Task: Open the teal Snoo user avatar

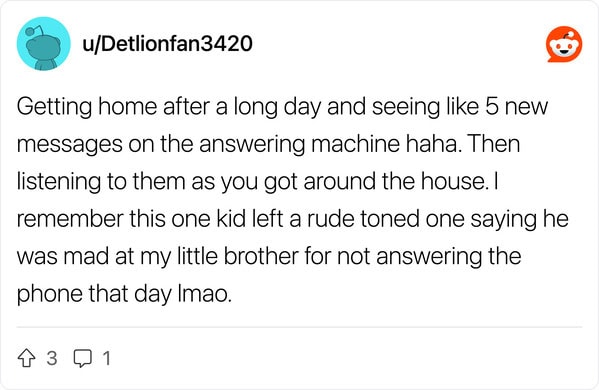Action: (x=44, y=44)
